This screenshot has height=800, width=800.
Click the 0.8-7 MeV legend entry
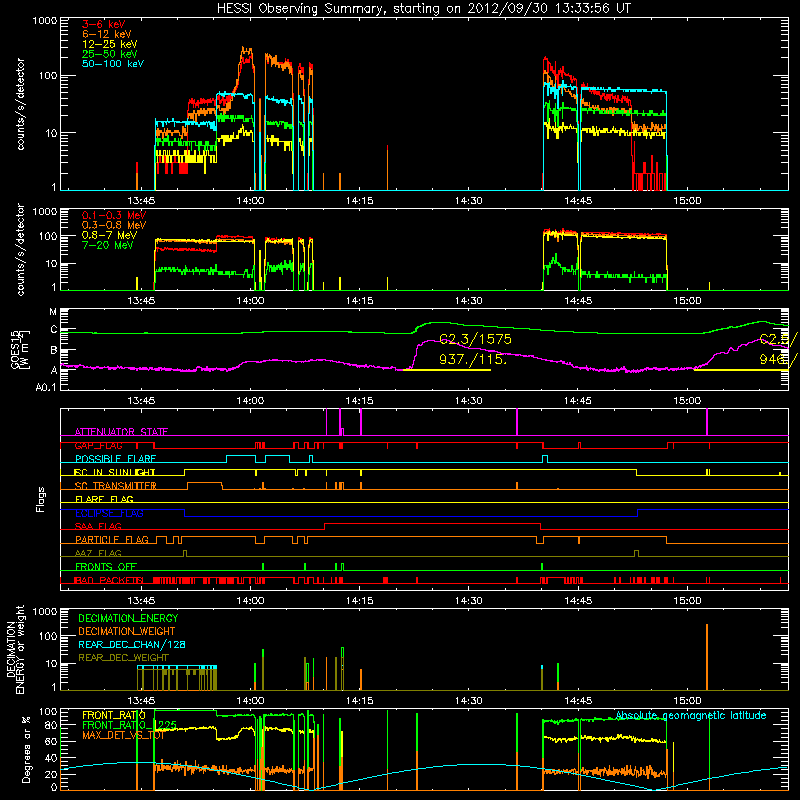pyautogui.click(x=110, y=235)
